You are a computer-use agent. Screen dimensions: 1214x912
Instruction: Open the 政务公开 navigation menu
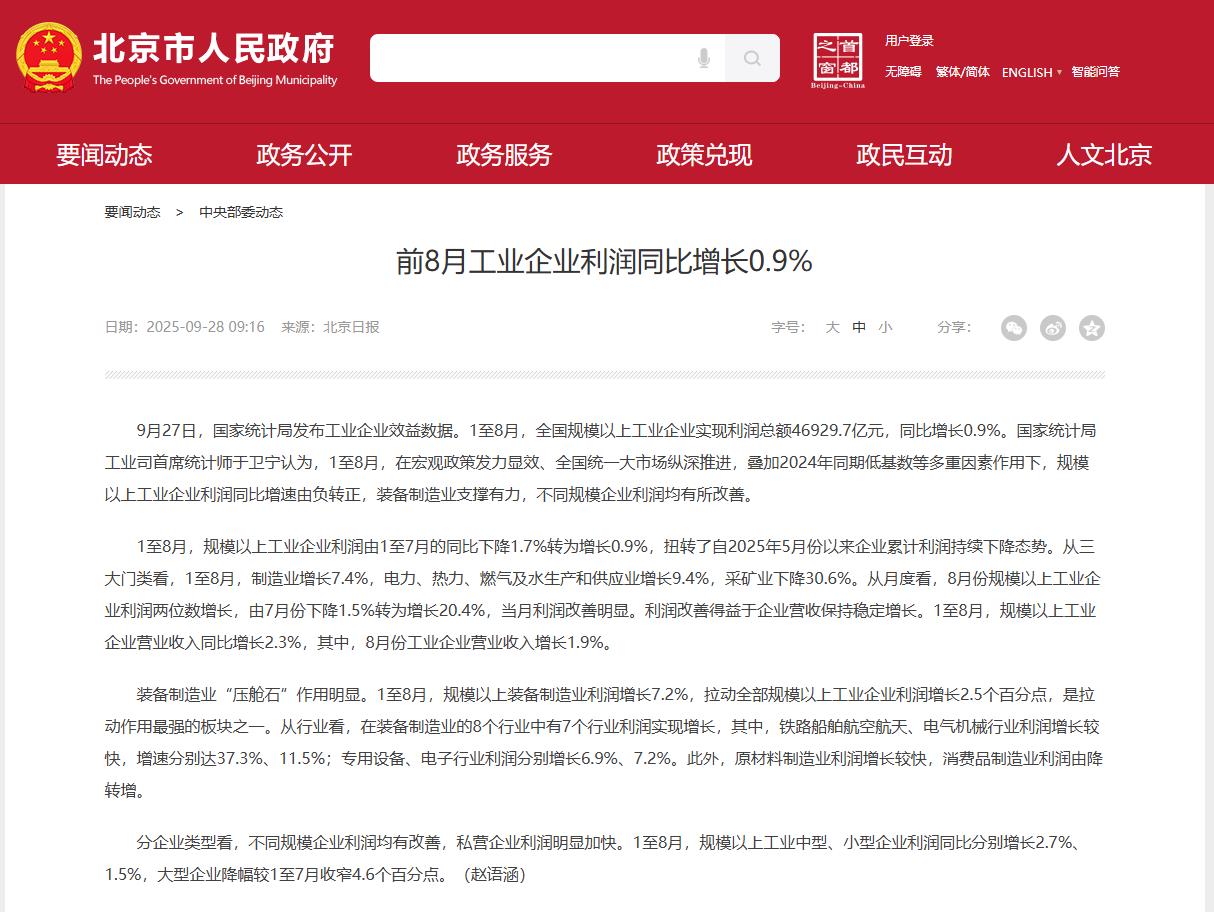coord(304,155)
